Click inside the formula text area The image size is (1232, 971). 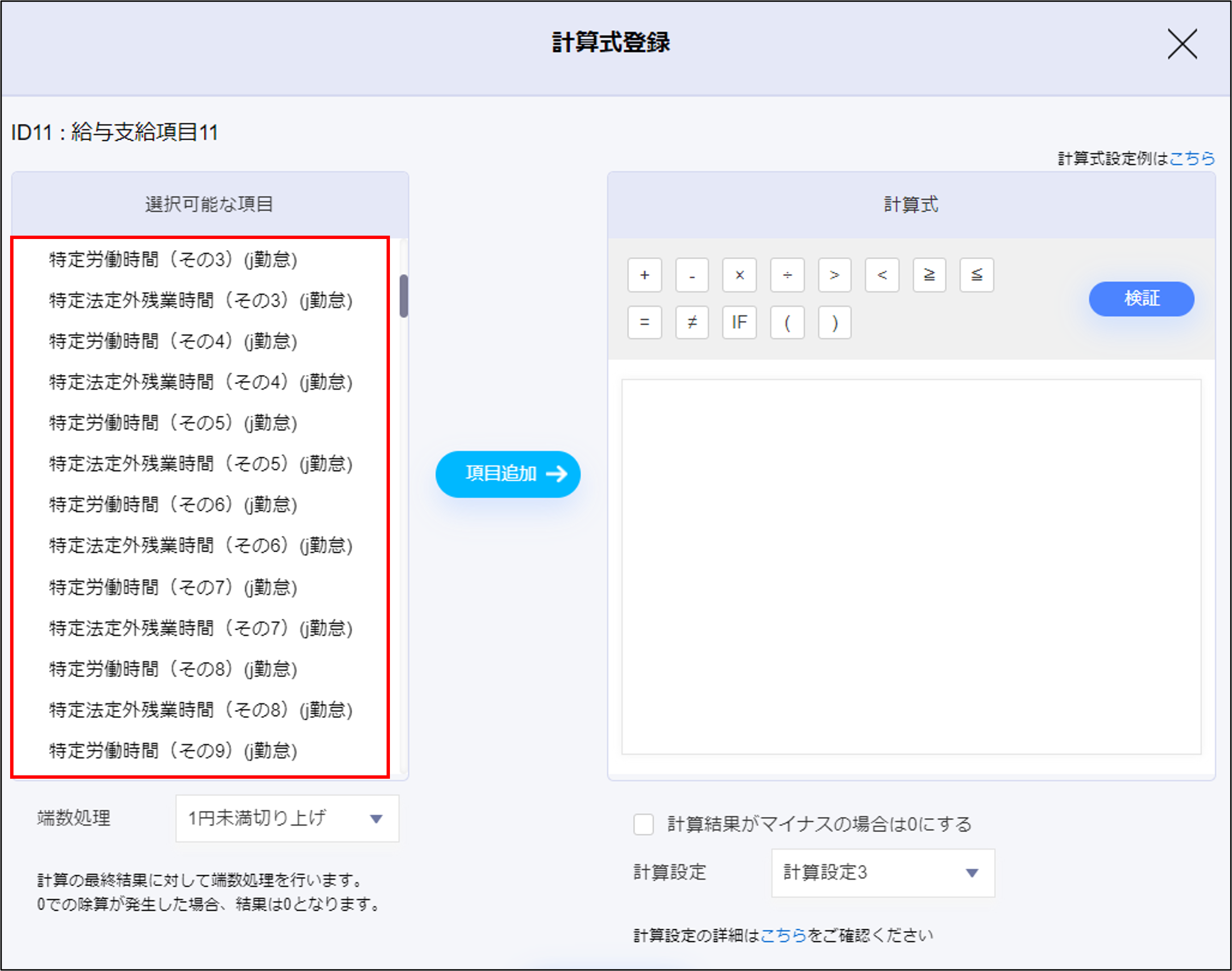(x=911, y=566)
